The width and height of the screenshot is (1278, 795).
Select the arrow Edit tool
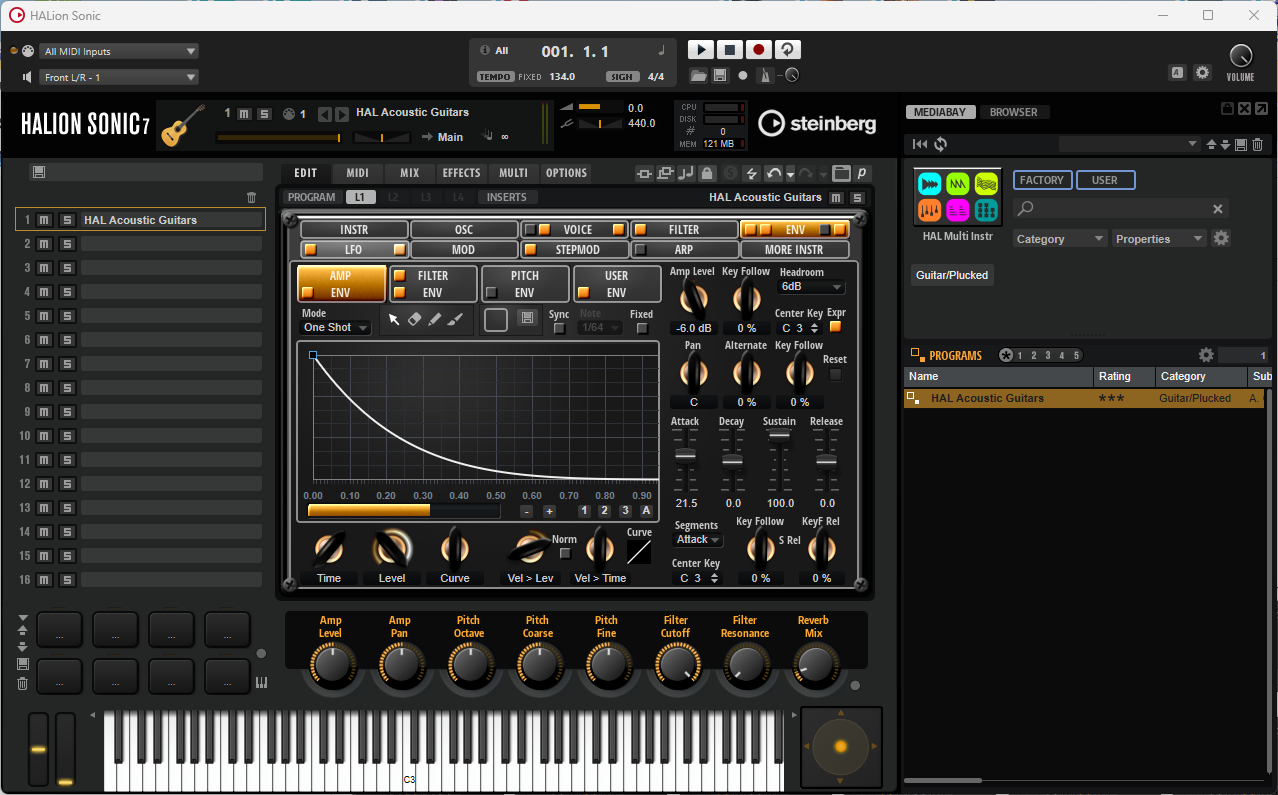(394, 319)
